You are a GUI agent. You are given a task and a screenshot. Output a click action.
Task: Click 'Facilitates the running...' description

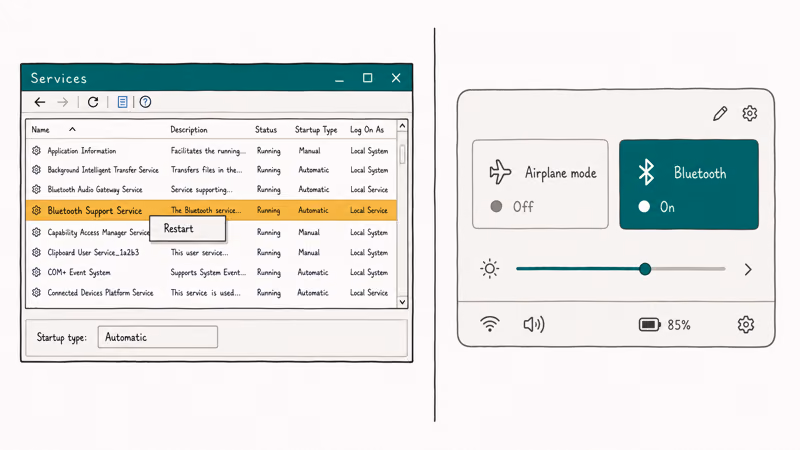(x=208, y=151)
